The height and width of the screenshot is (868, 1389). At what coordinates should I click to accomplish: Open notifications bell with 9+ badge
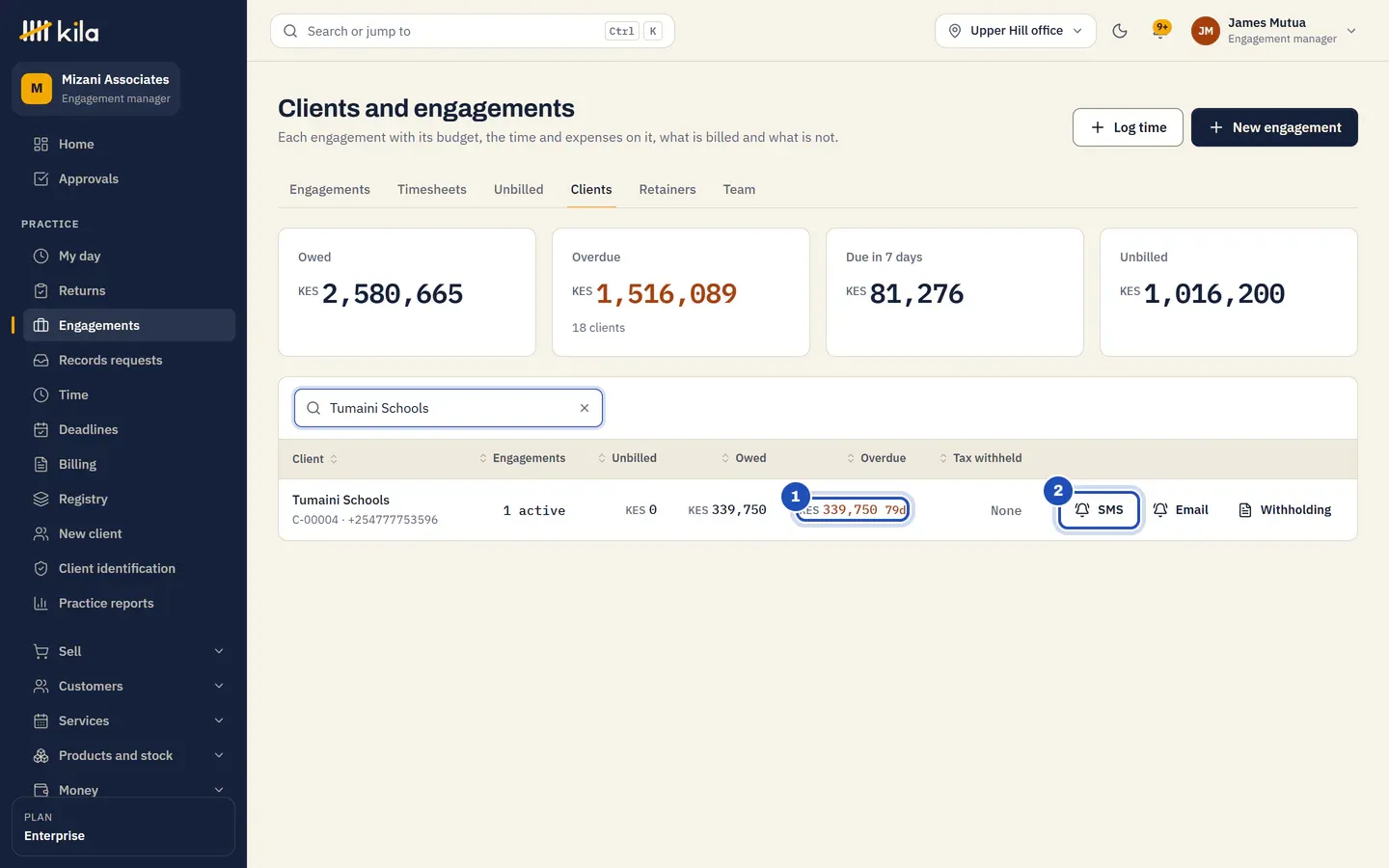click(x=1160, y=31)
